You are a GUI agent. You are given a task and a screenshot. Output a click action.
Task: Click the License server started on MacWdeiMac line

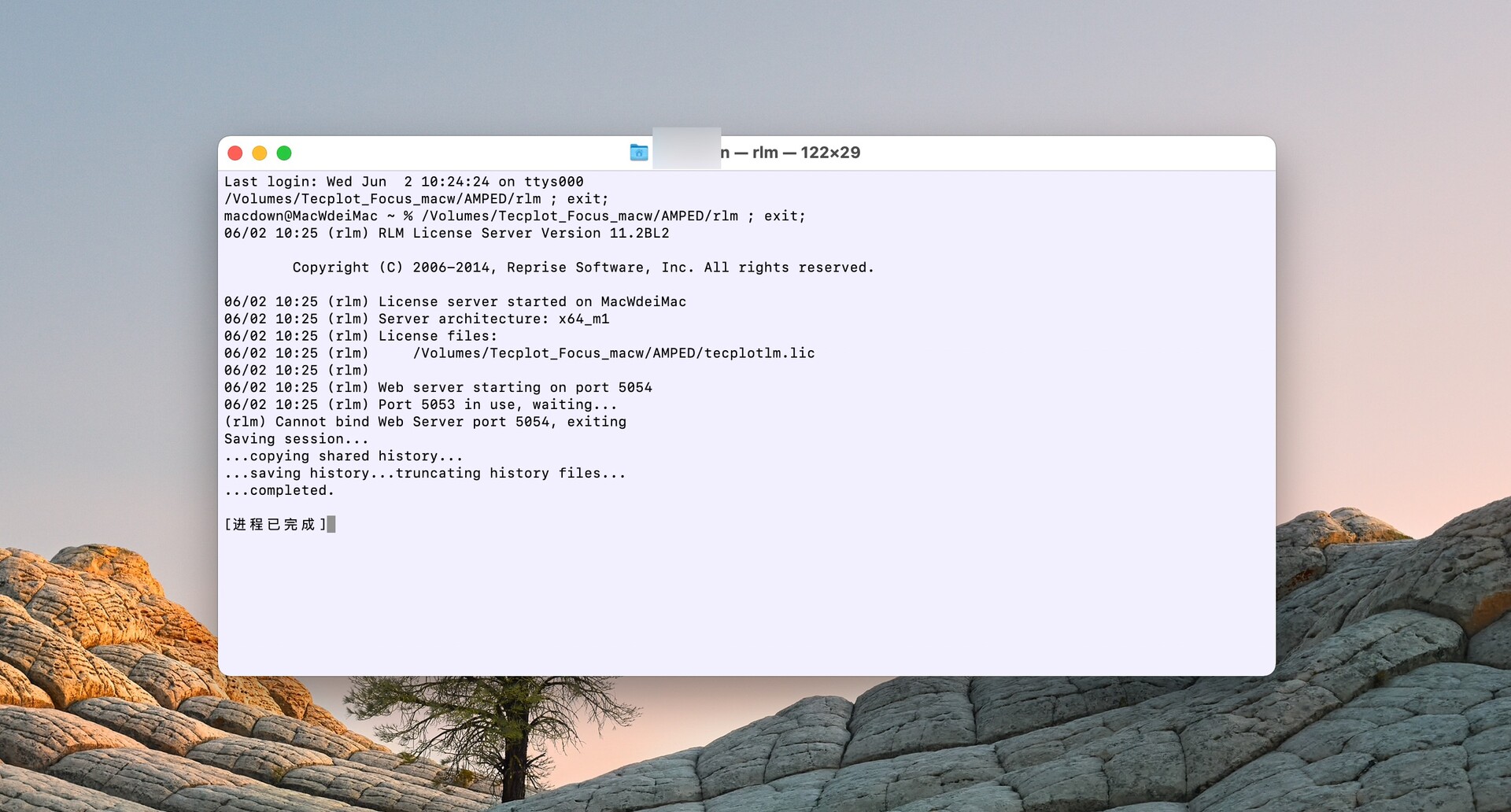tap(454, 301)
